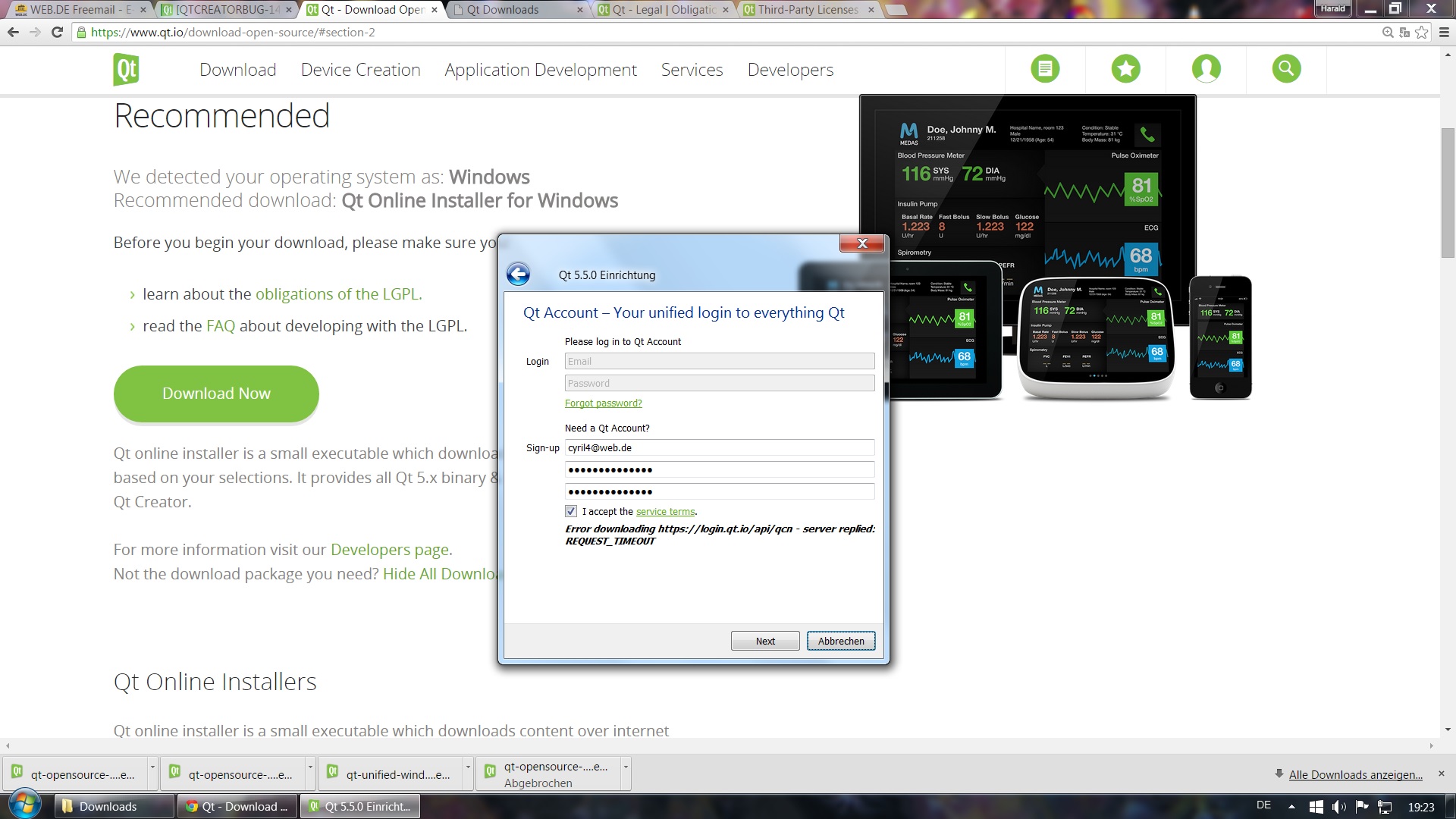1456x819 pixels.
Task: Open the Forgot password? link
Action: point(604,403)
